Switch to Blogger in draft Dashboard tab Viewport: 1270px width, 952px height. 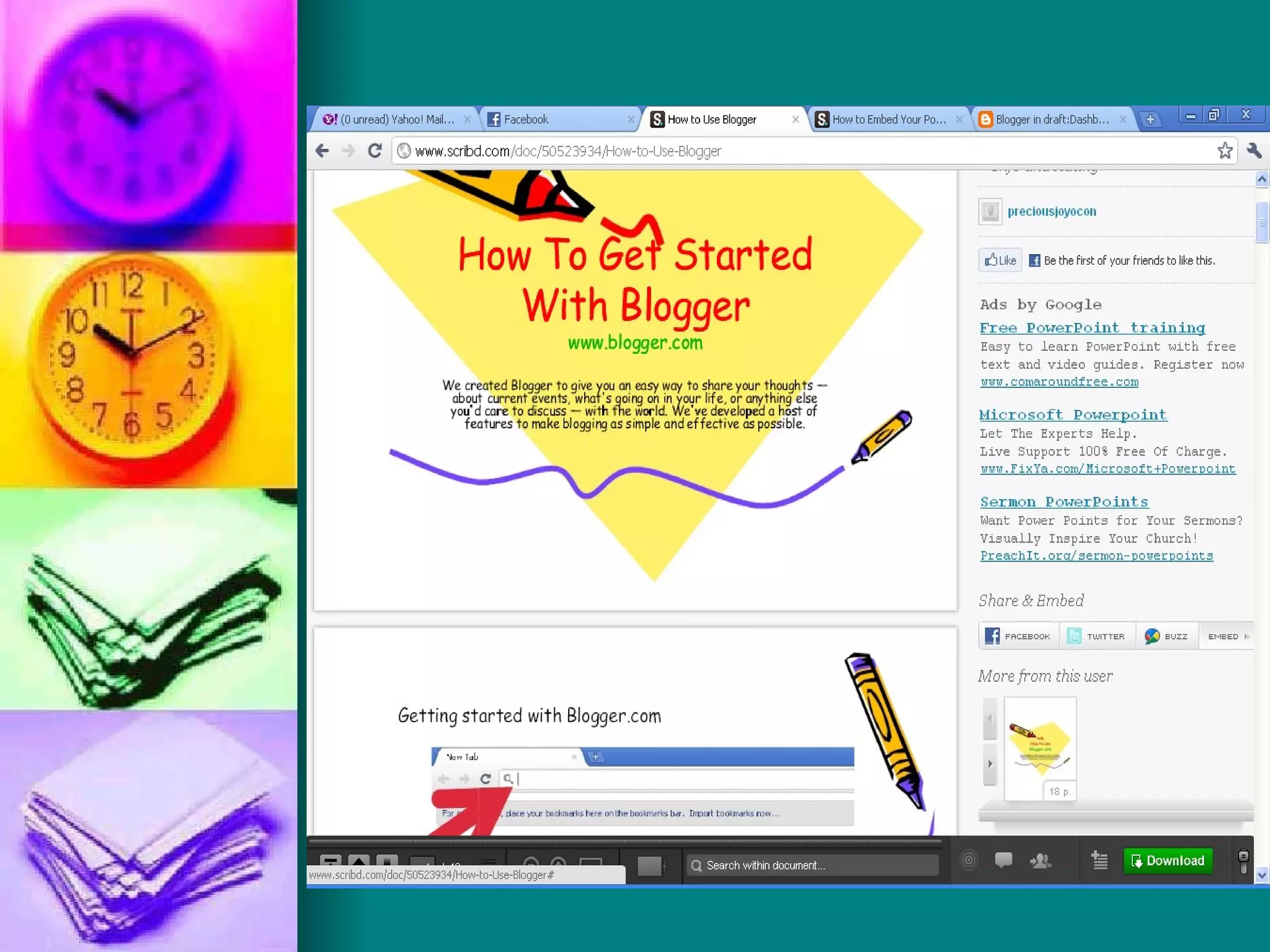pyautogui.click(x=1051, y=119)
